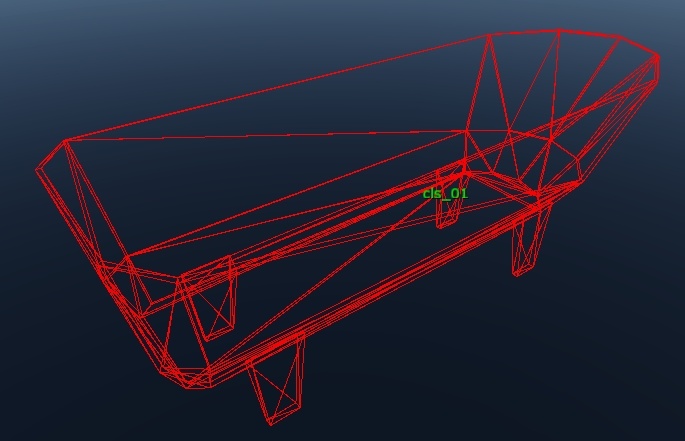Select the rightmost corner vertex of the tub rim
This screenshot has height=441, width=685.
657,56
